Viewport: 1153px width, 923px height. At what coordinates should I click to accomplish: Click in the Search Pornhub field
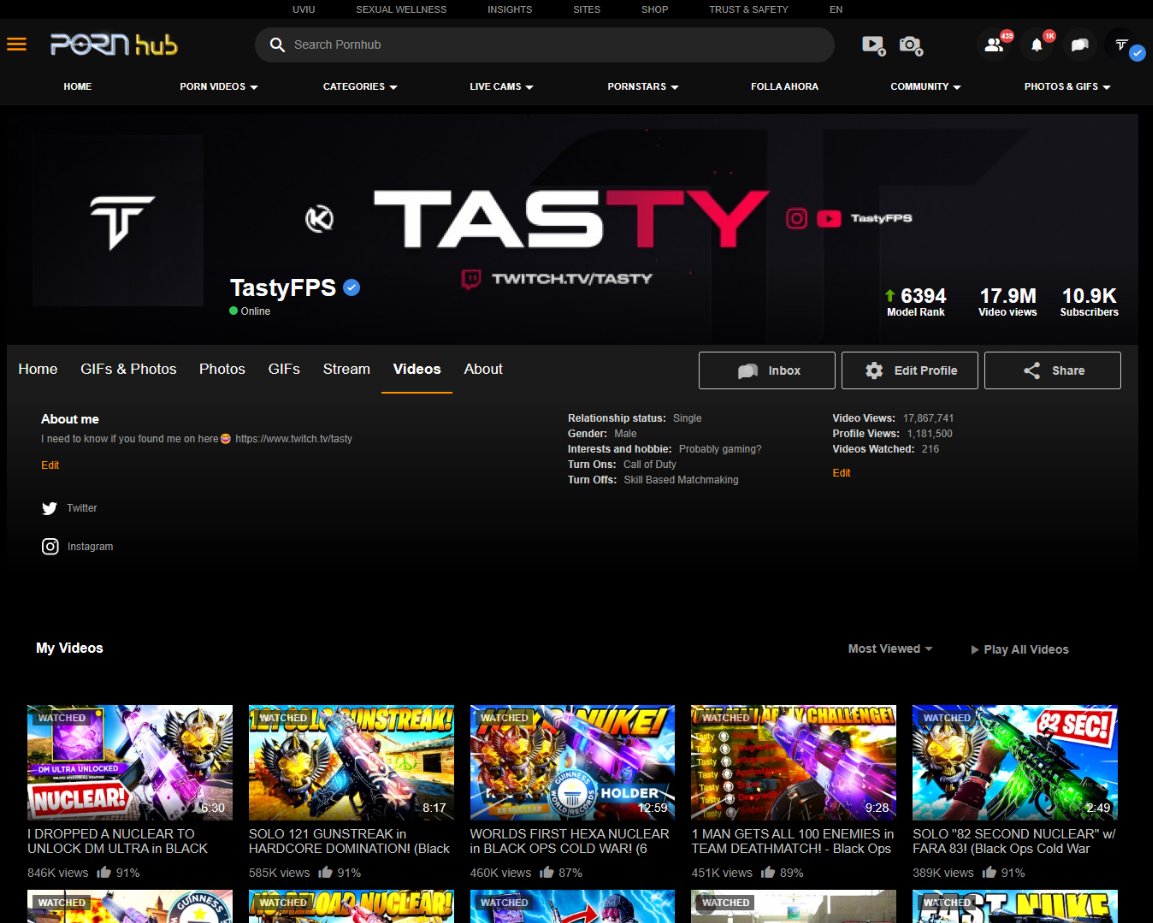click(x=544, y=45)
